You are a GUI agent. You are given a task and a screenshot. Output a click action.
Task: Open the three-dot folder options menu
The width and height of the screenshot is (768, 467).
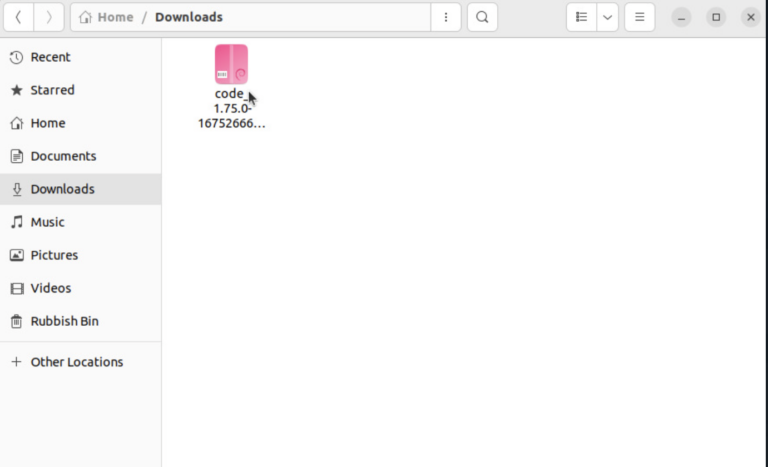pos(446,17)
